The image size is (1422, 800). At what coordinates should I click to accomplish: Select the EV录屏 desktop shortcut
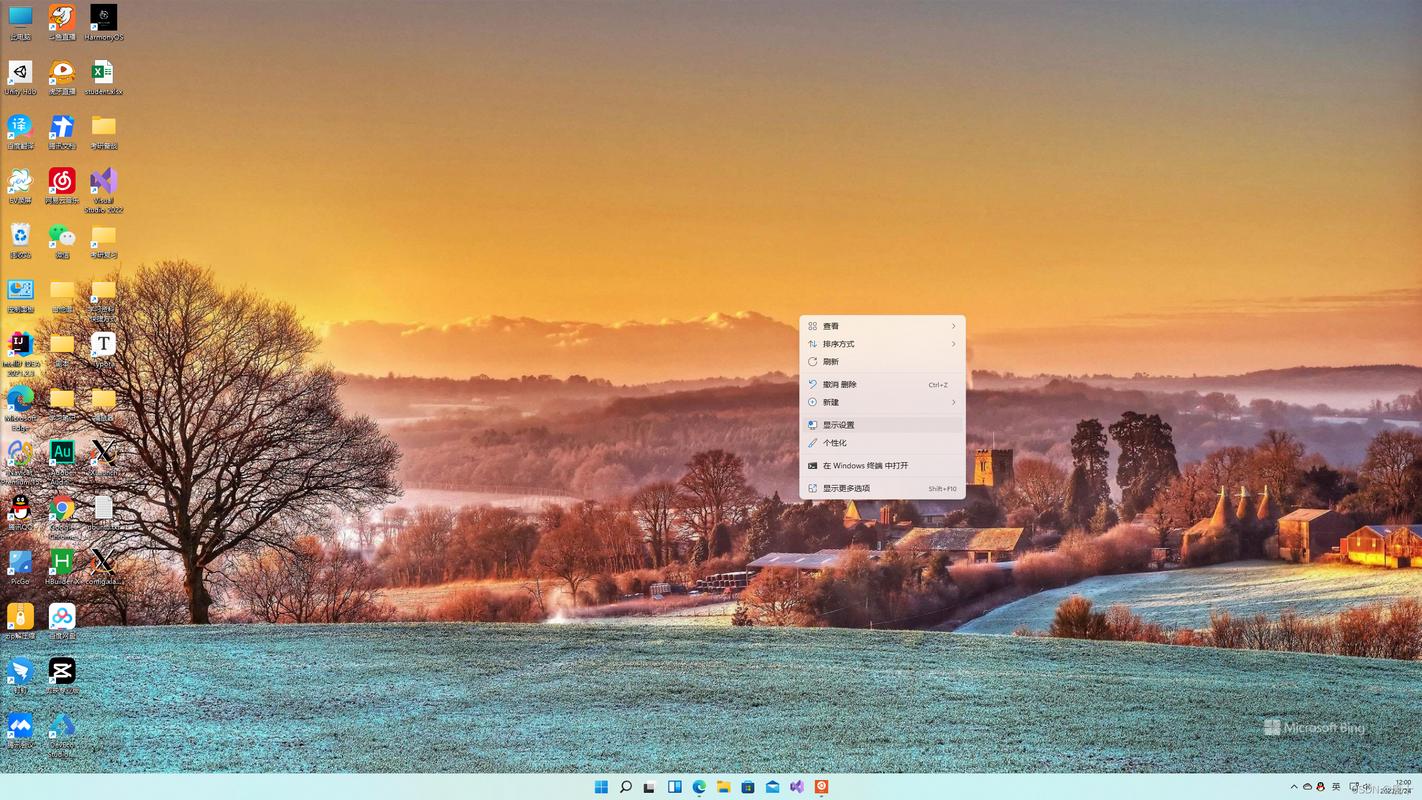click(20, 186)
